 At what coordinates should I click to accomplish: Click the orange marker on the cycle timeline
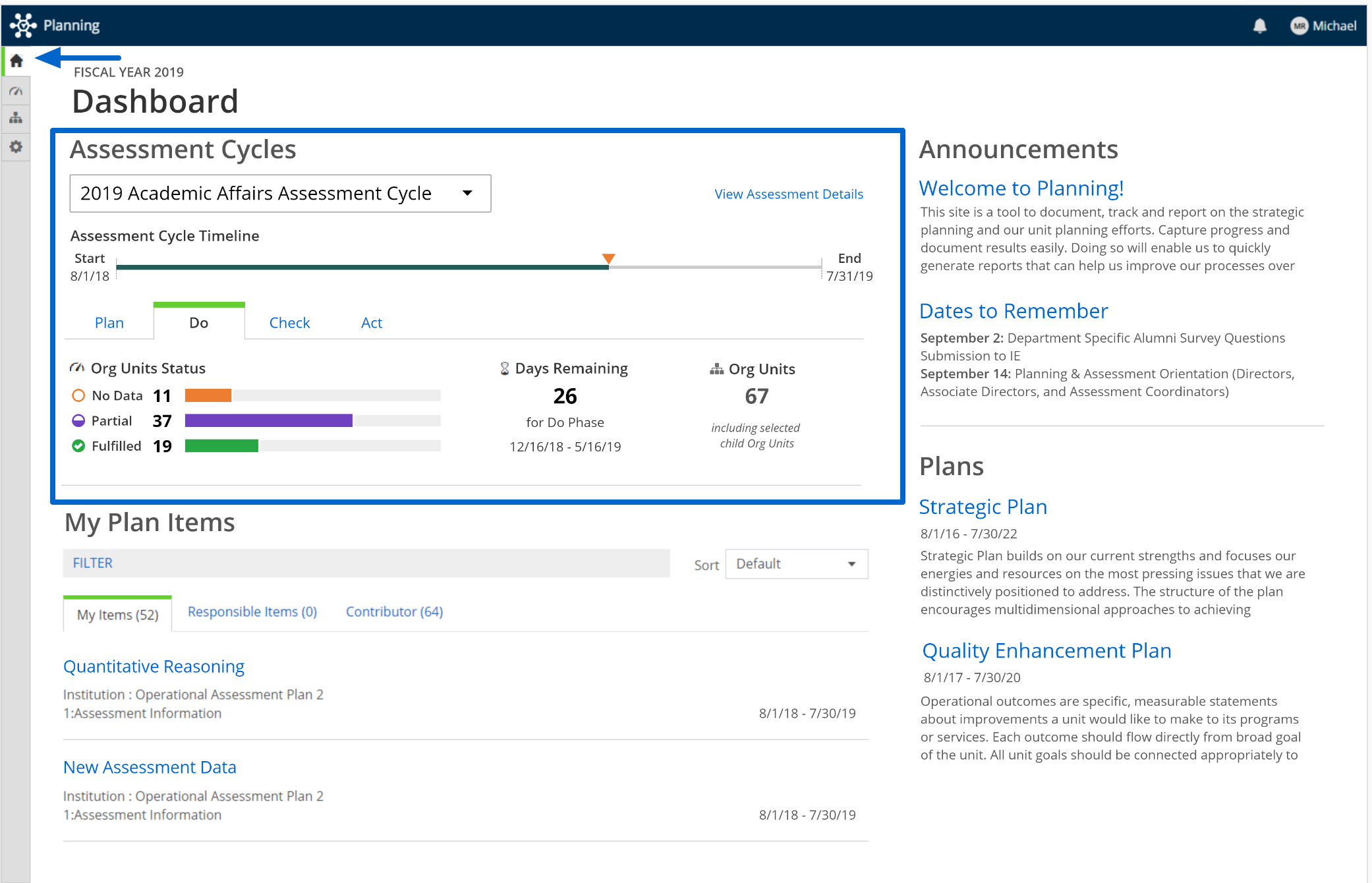pos(608,259)
